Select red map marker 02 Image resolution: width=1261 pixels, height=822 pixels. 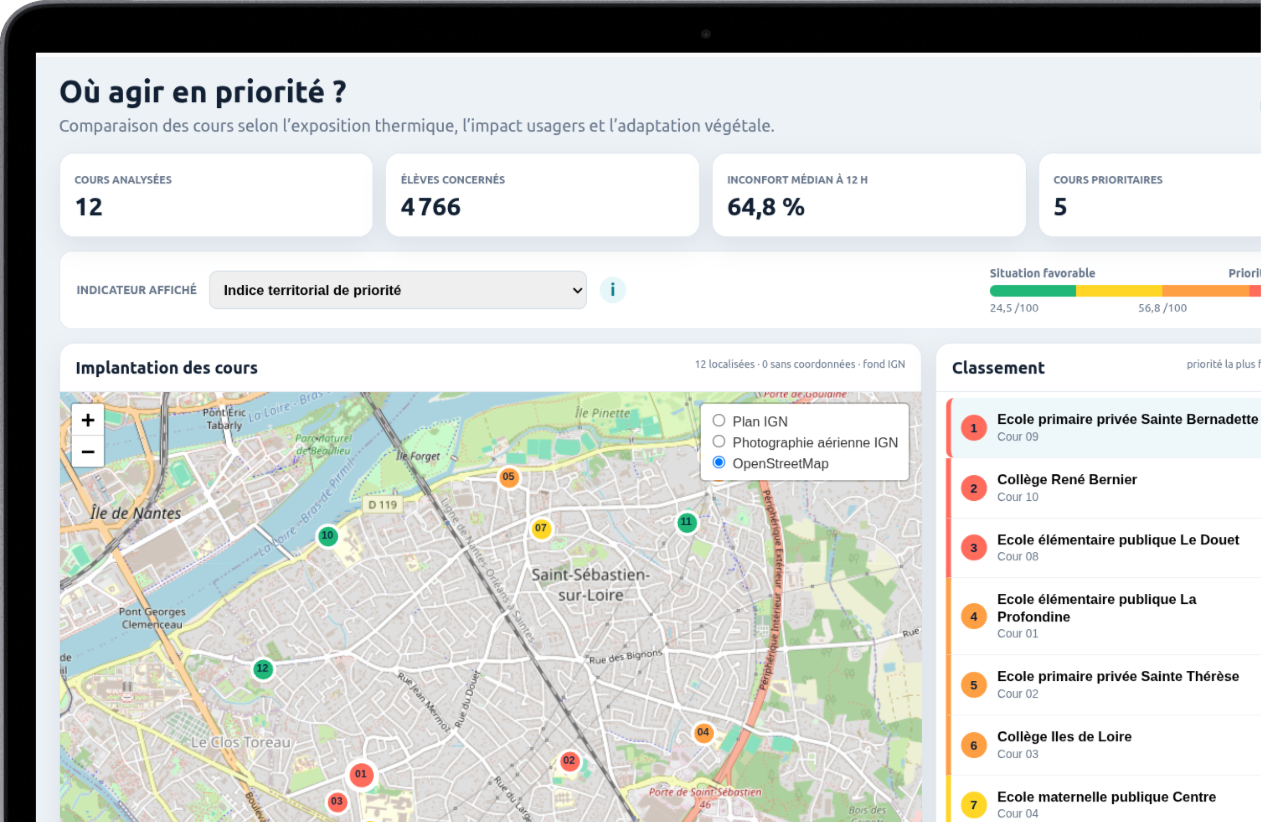coord(569,761)
